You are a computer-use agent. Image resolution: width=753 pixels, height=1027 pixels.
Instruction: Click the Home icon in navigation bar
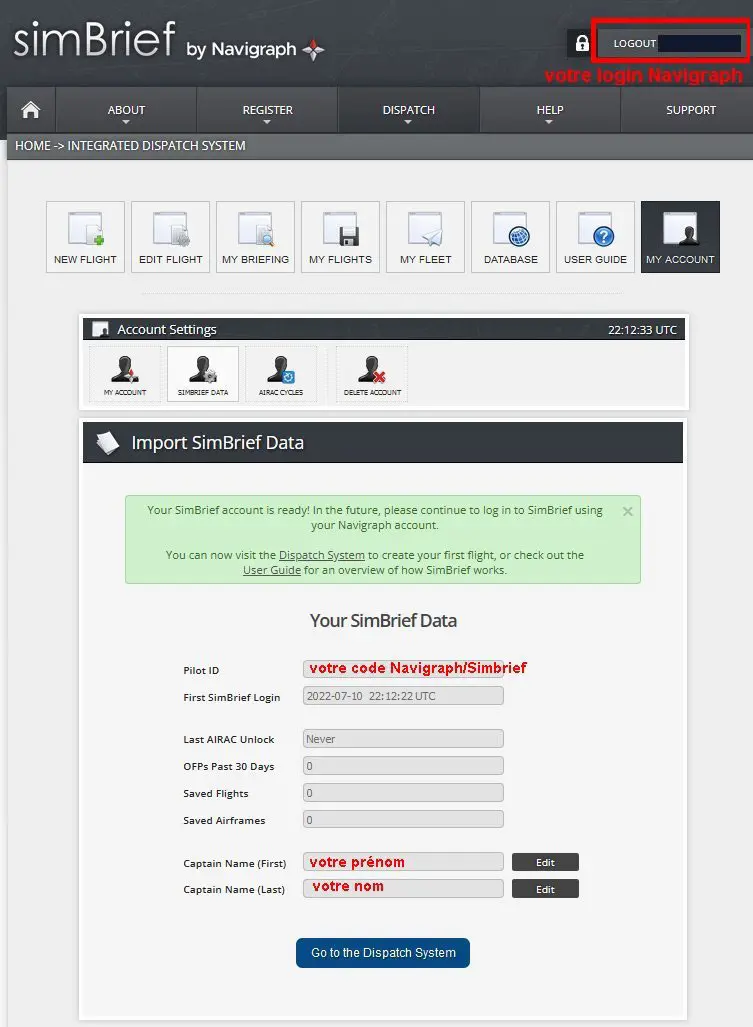coord(31,110)
